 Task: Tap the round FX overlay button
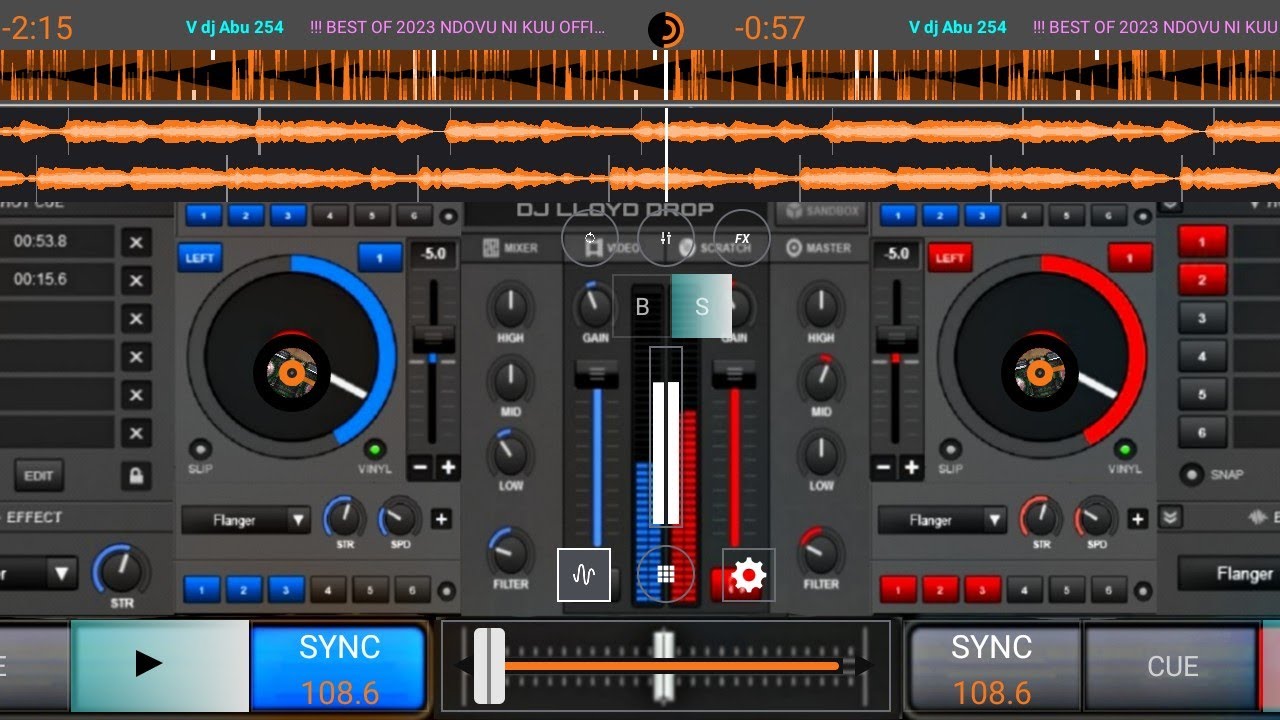coord(742,238)
